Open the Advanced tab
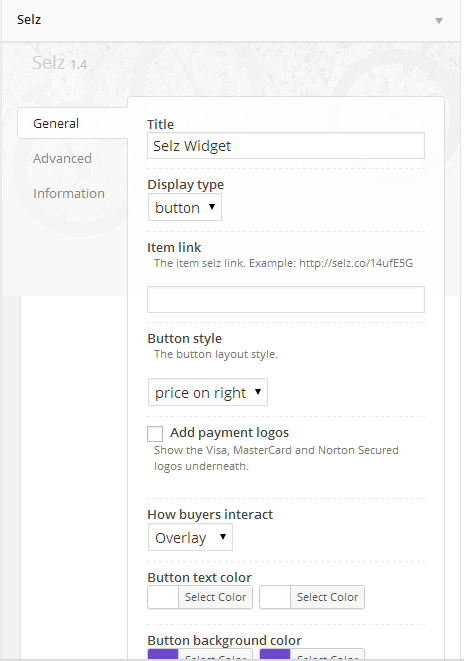Image resolution: width=464 pixels, height=661 pixels. (62, 159)
